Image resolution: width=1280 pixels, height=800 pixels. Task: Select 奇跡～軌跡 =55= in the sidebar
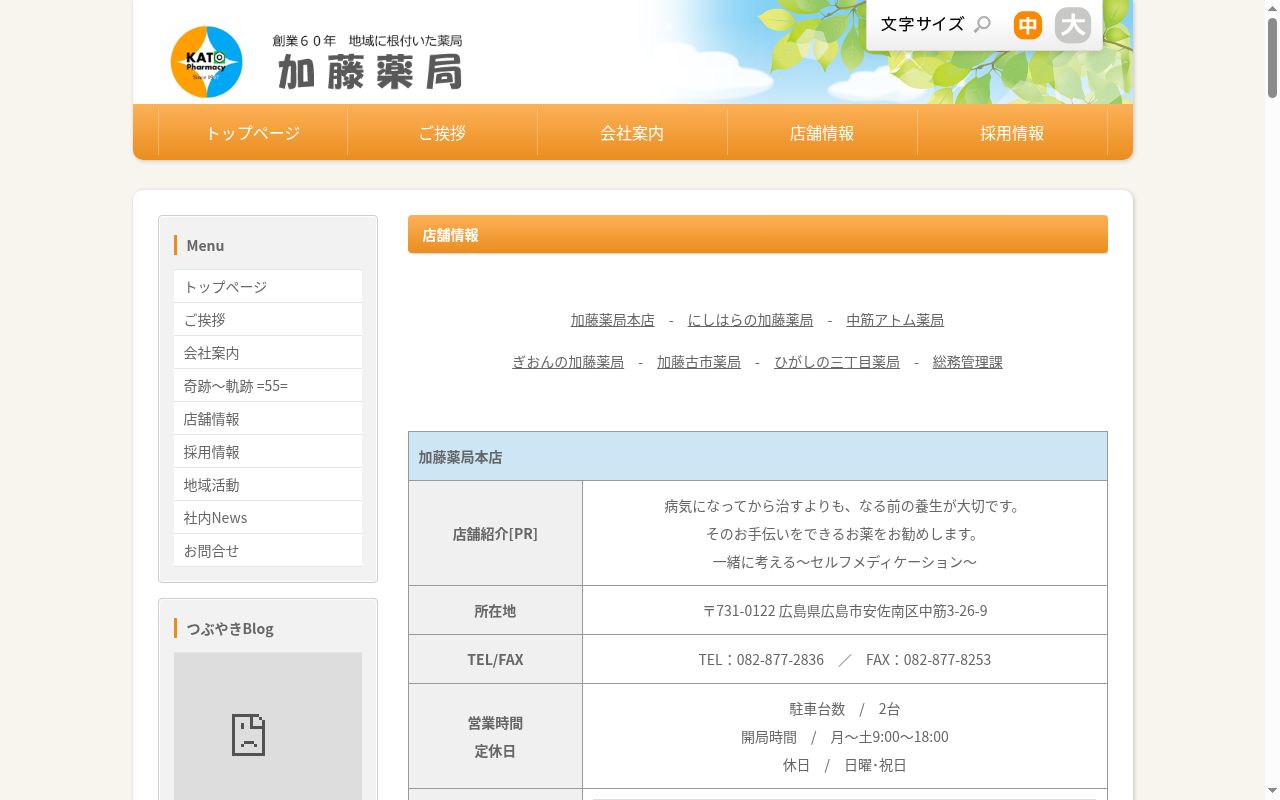click(268, 386)
